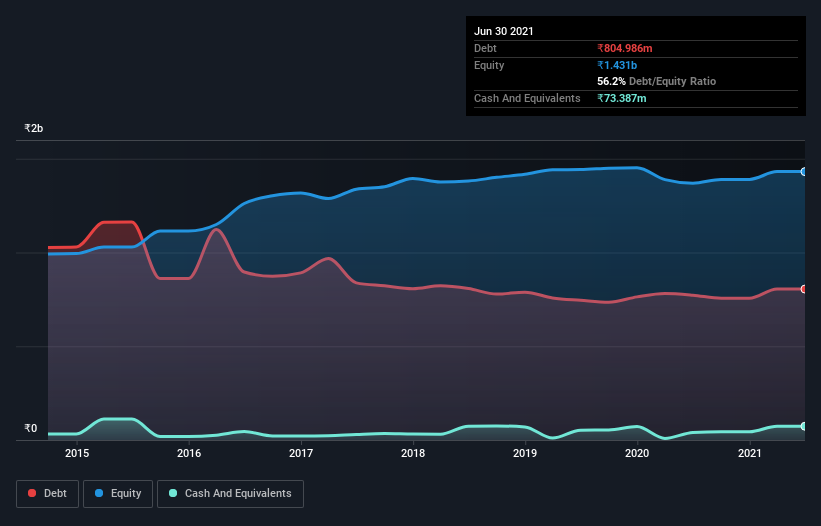
Task: Toggle the Debt series legend button
Action: click(x=47, y=494)
